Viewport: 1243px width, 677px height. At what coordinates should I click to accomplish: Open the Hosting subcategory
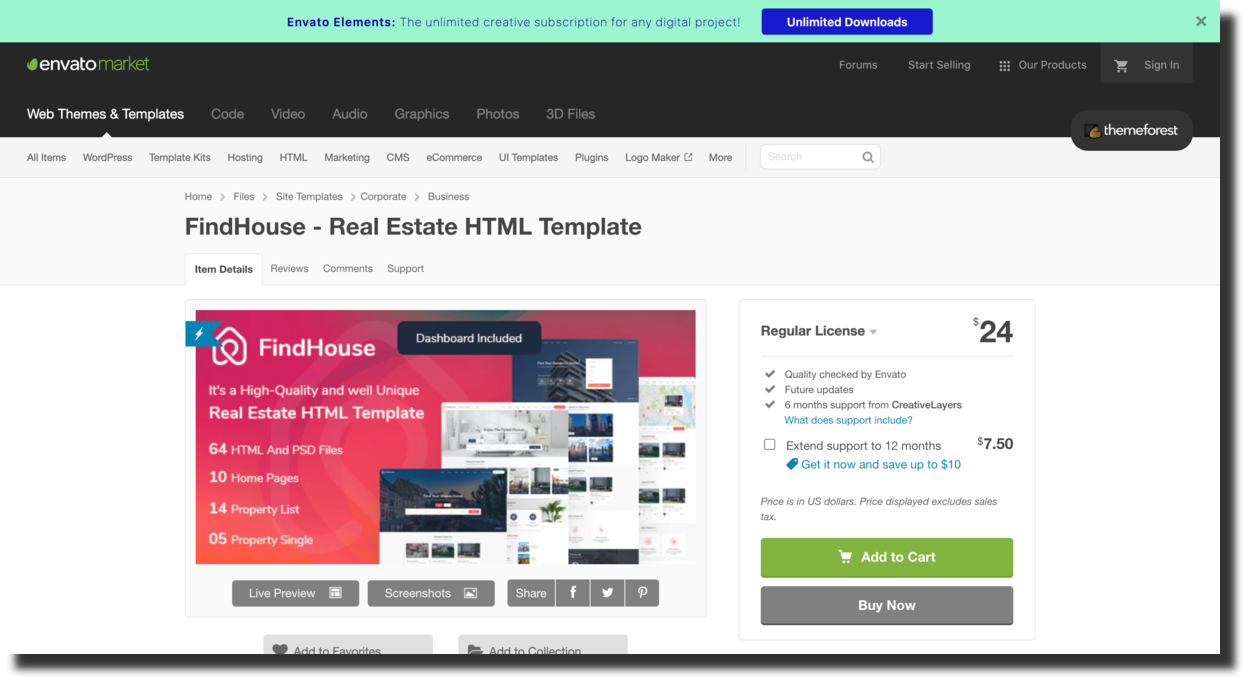245,157
